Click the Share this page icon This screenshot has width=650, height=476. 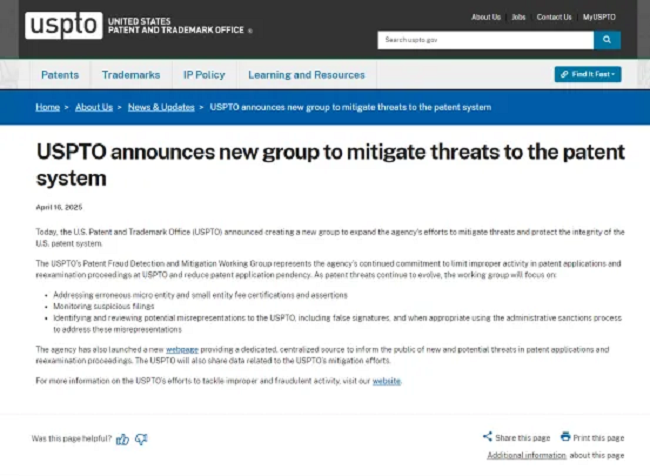point(488,437)
